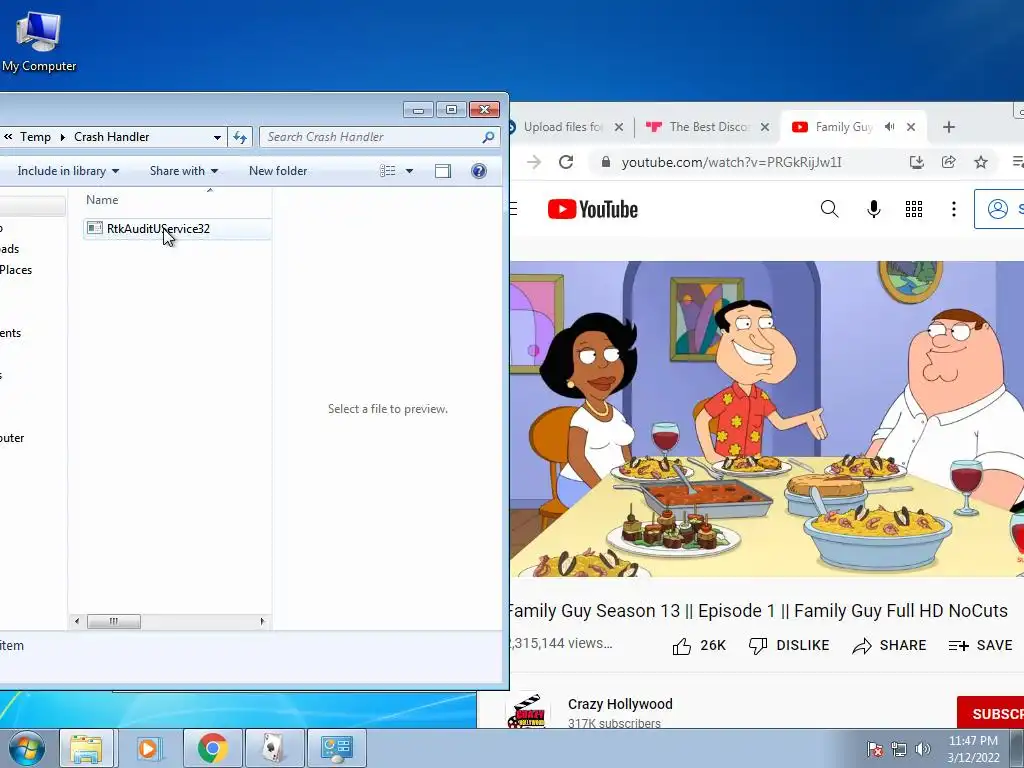The width and height of the screenshot is (1024, 768).
Task: Reload the YouTube page
Action: (566, 162)
